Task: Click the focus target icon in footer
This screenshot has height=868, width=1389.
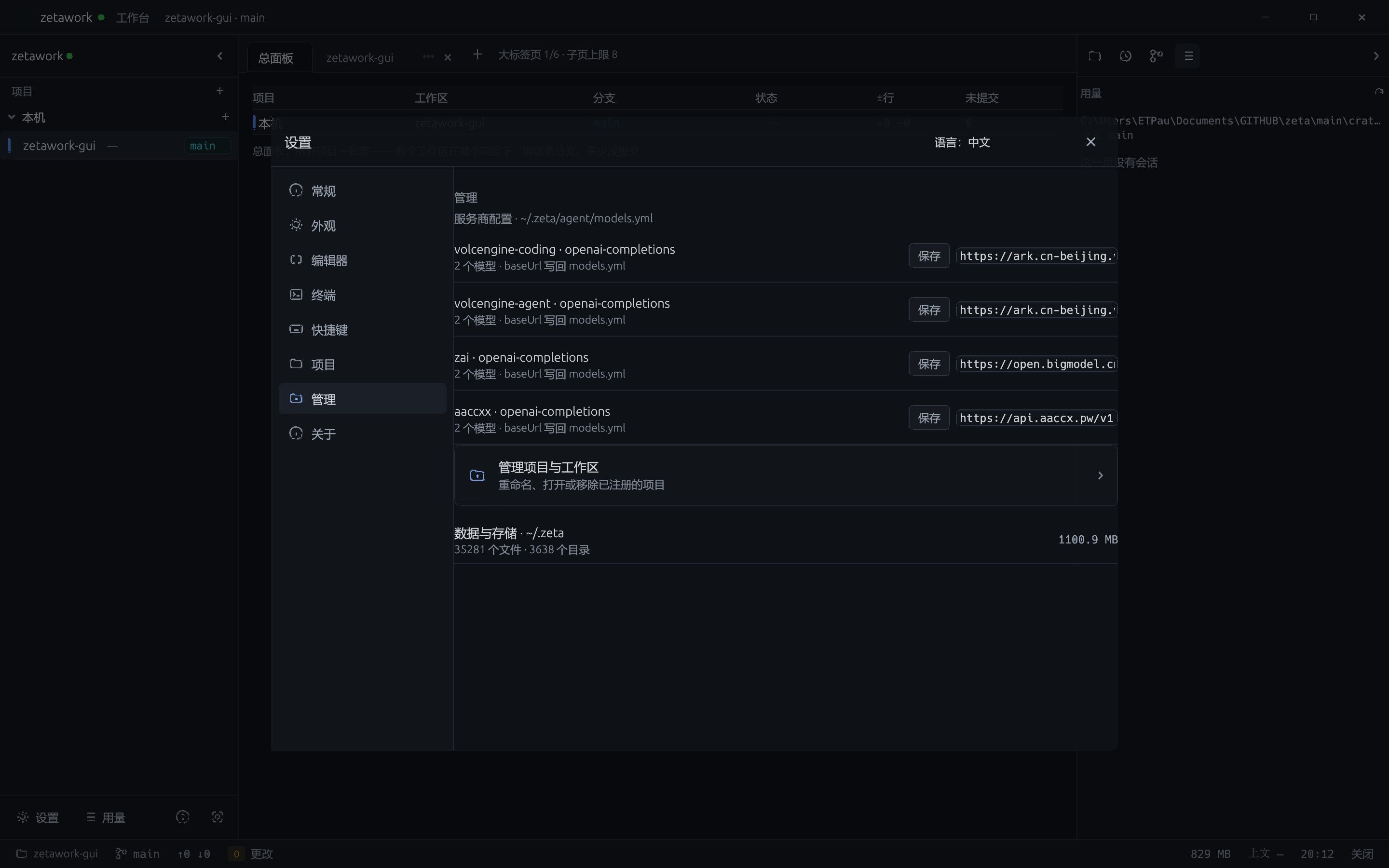Action: (218, 817)
